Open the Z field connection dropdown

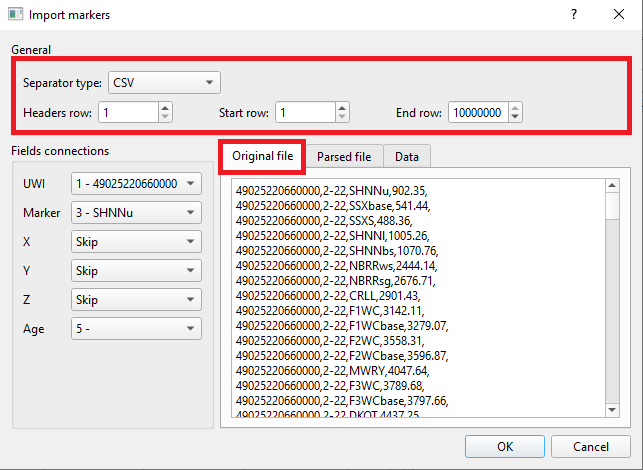(136, 300)
